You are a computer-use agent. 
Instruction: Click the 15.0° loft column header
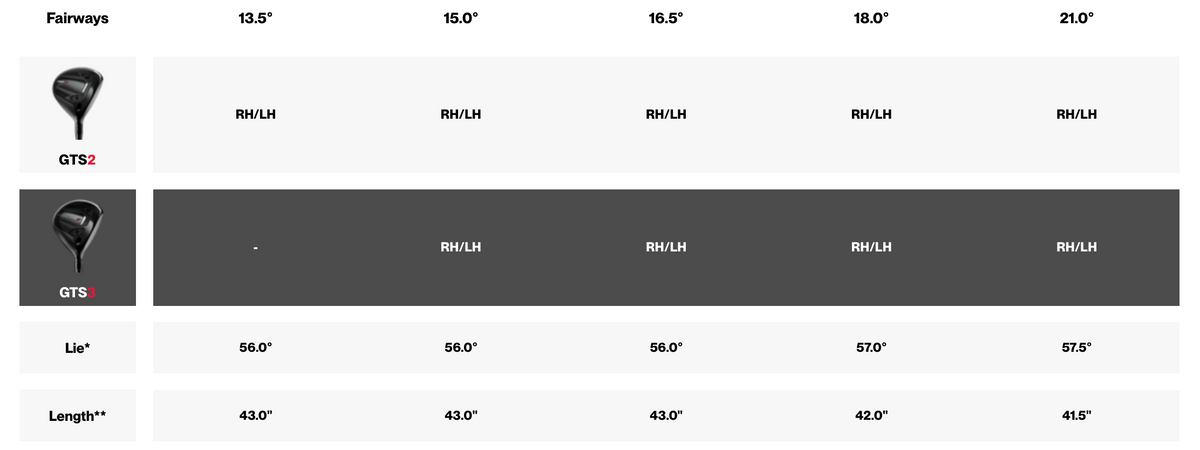click(x=460, y=19)
